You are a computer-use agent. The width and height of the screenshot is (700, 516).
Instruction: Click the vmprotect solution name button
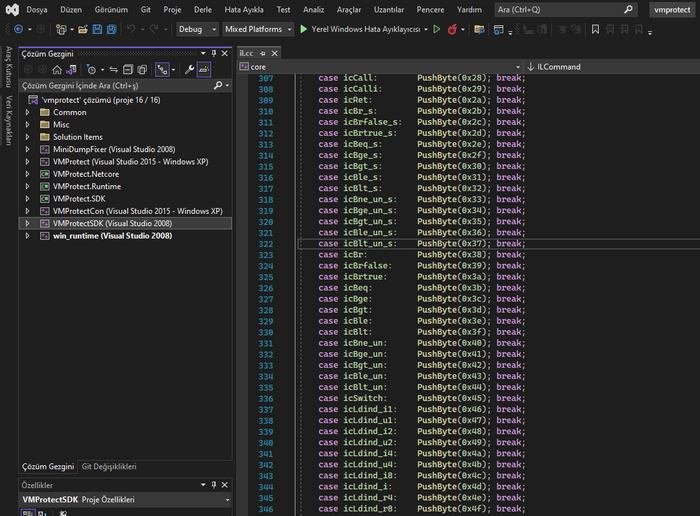tap(672, 9)
